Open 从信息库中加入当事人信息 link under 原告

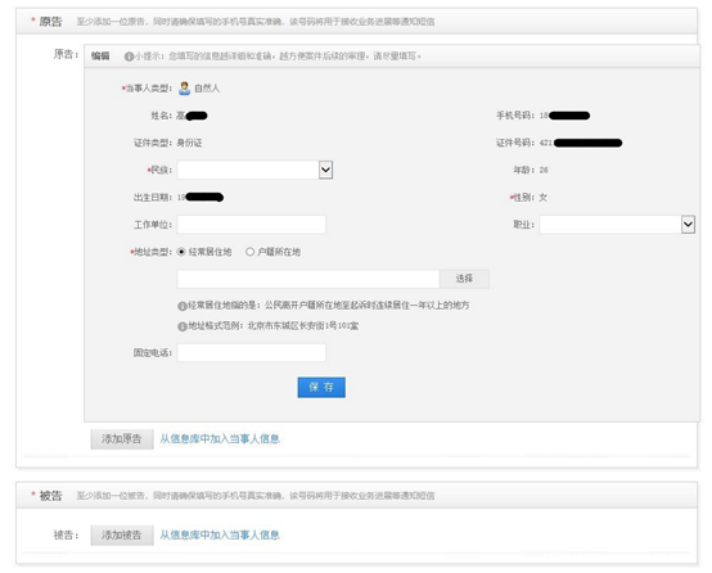pyautogui.click(x=220, y=438)
